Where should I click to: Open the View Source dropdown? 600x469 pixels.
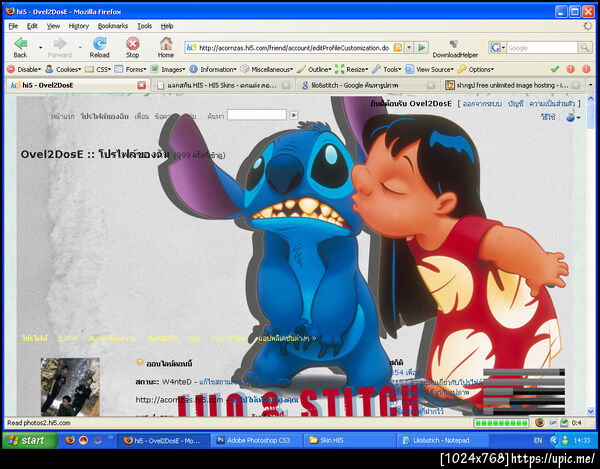coord(429,69)
